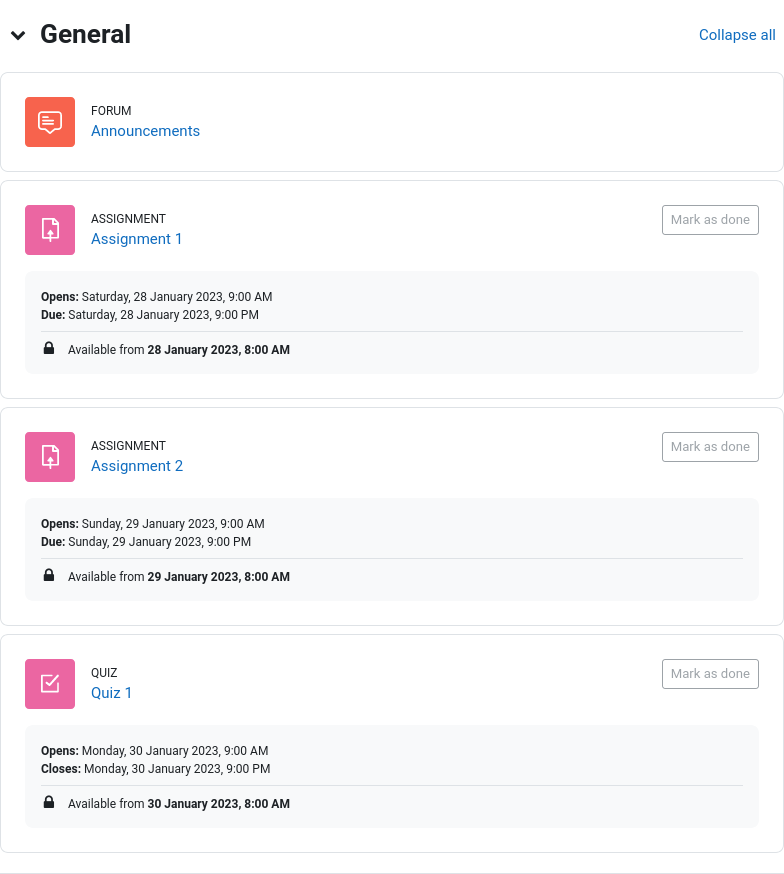Click the Quiz 1 checkmark icon
The image size is (784, 874).
tap(50, 684)
